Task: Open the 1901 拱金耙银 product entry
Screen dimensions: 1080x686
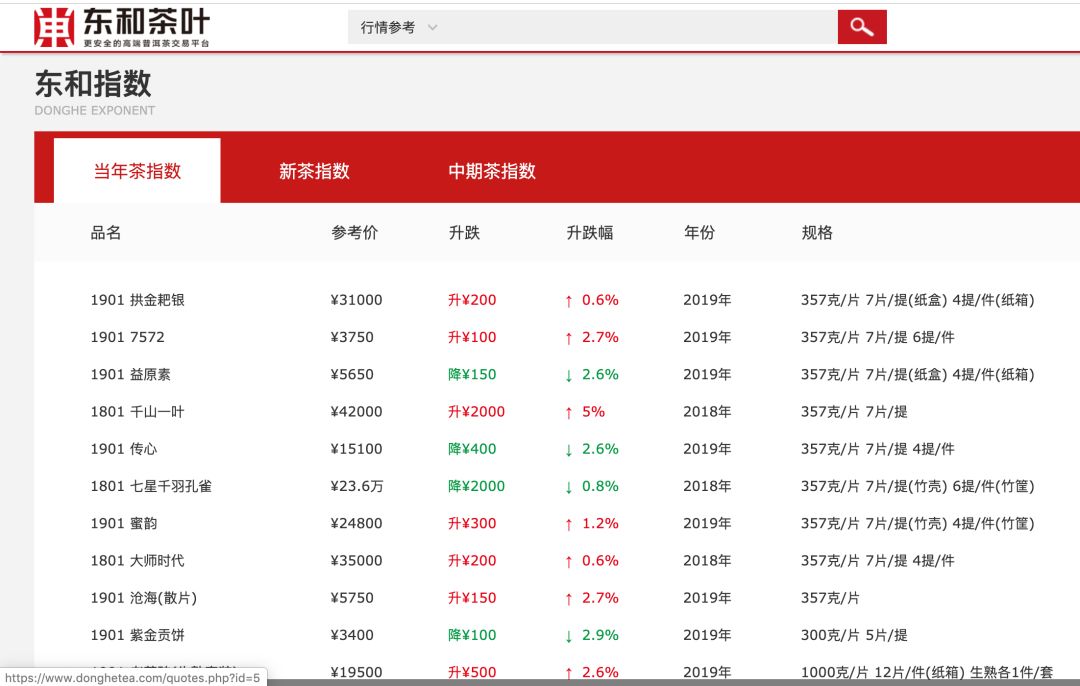Action: click(138, 300)
